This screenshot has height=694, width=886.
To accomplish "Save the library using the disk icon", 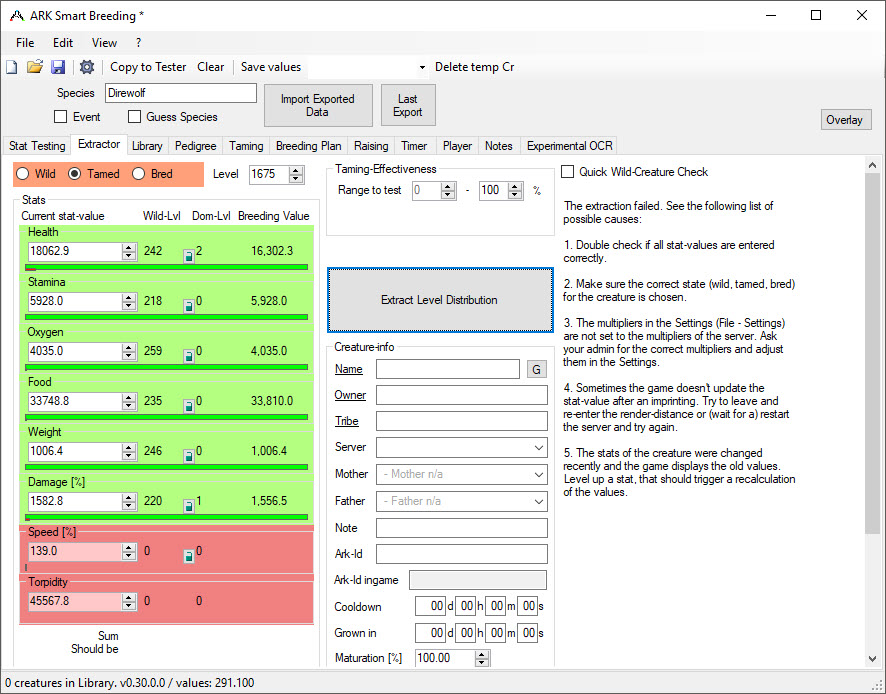I will click(58, 66).
